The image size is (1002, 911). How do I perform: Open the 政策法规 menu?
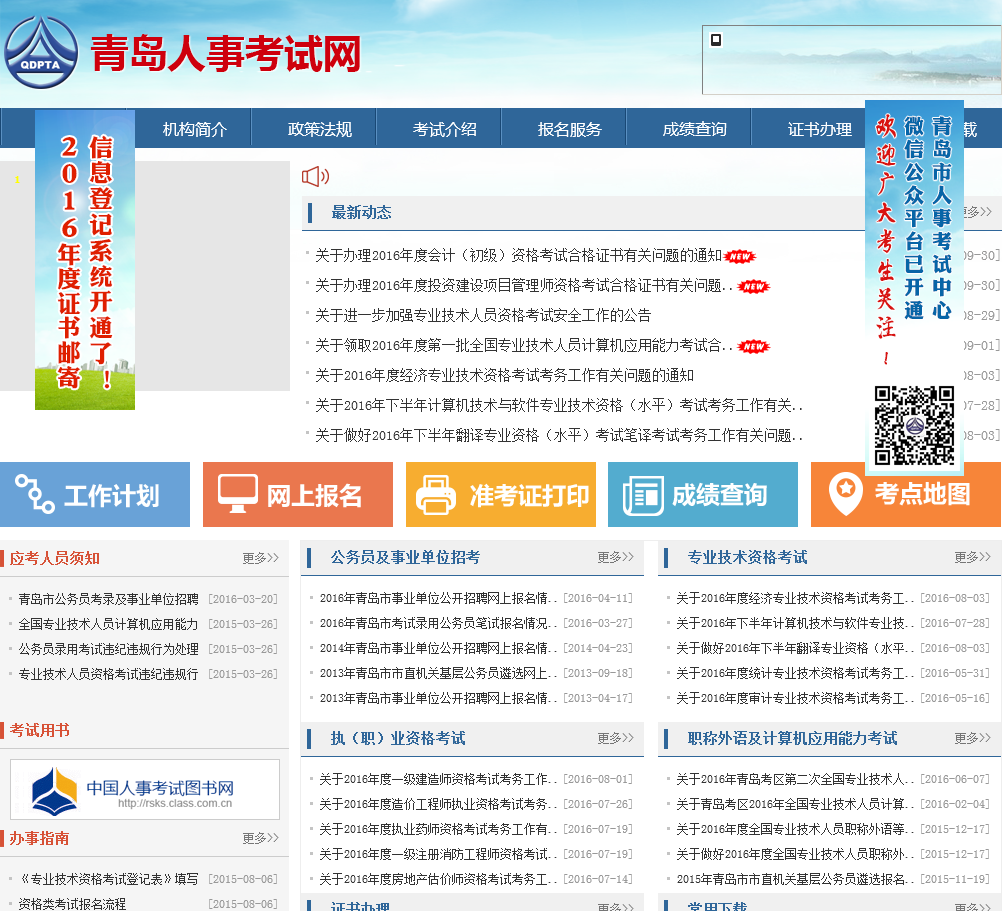(x=320, y=129)
